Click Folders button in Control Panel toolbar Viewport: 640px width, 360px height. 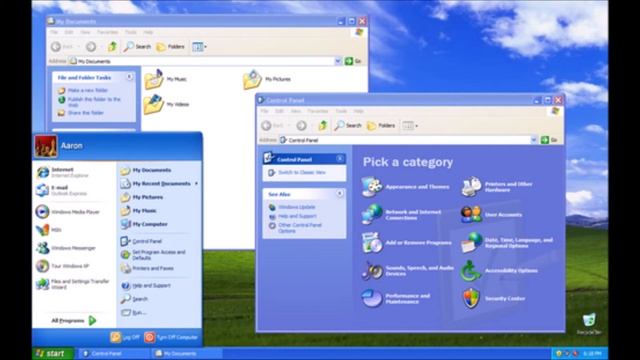tap(381, 125)
